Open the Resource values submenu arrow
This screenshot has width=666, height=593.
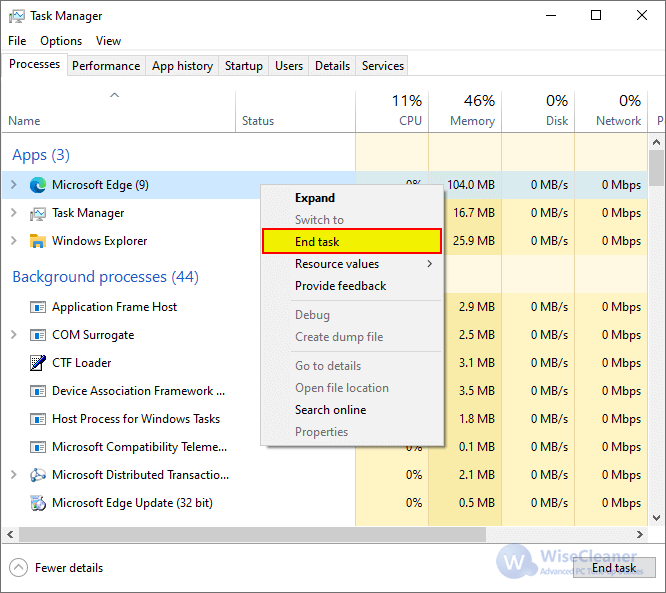tap(430, 264)
